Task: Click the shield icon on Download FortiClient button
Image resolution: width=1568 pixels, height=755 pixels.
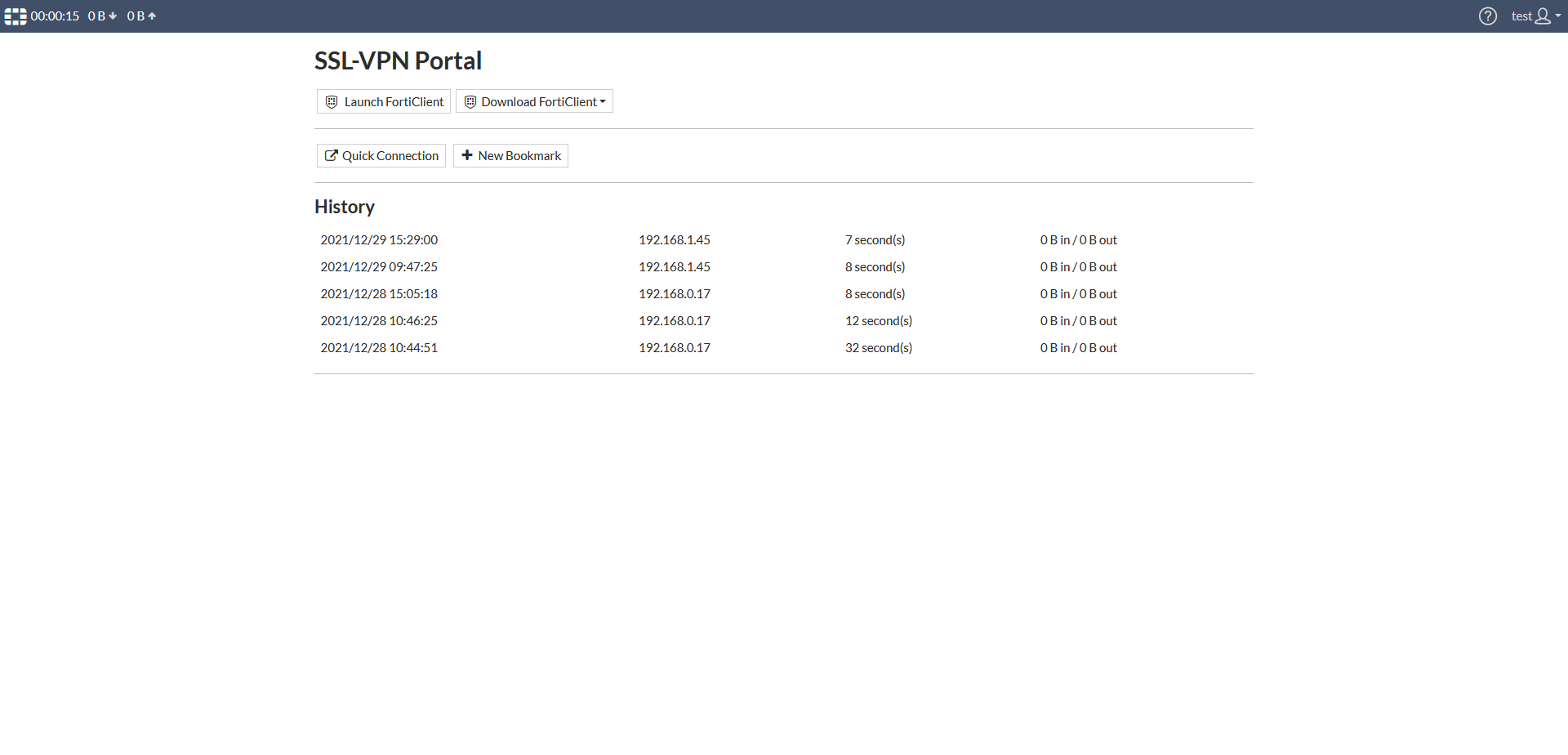Action: [470, 101]
